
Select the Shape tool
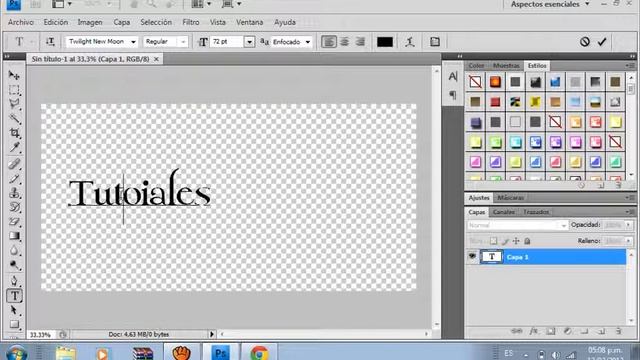(x=14, y=324)
